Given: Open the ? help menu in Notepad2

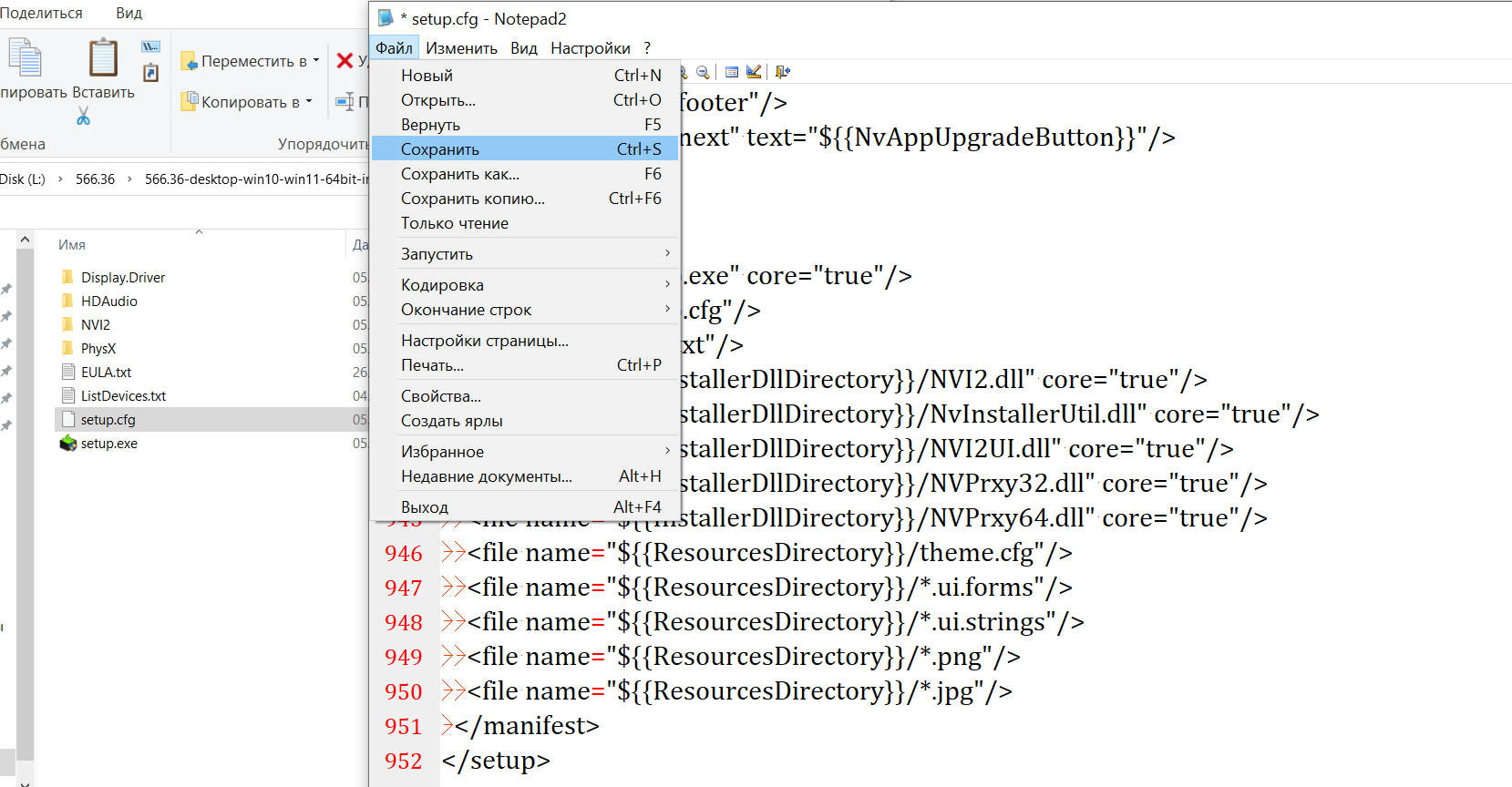Looking at the screenshot, I should pyautogui.click(x=647, y=47).
